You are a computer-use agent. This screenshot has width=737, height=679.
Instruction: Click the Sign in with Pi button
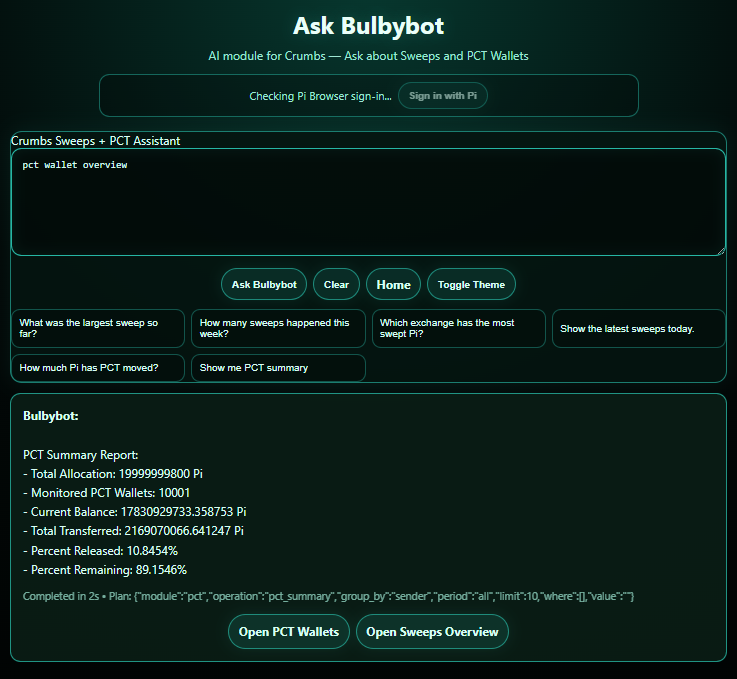pos(443,95)
